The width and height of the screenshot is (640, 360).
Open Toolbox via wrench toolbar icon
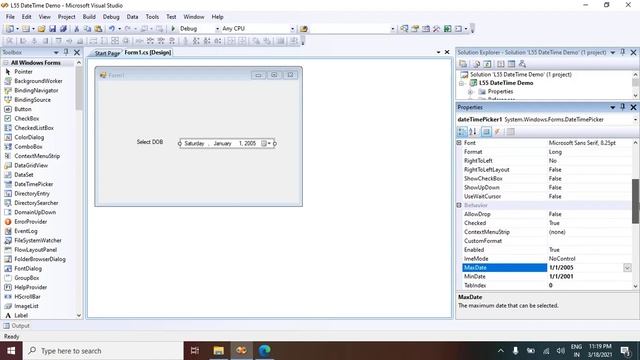click(437, 29)
